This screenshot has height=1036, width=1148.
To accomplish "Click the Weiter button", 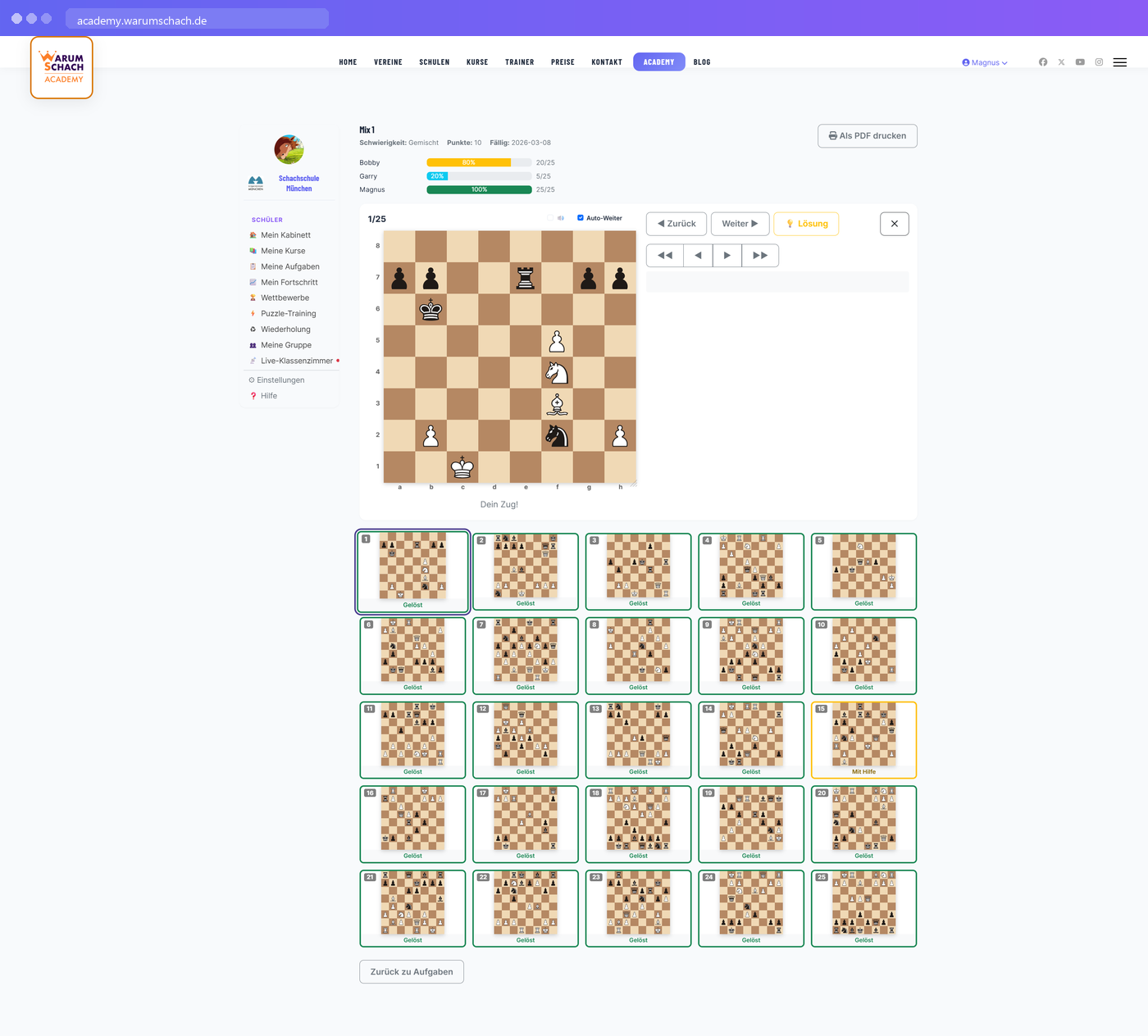I will pyautogui.click(x=740, y=224).
